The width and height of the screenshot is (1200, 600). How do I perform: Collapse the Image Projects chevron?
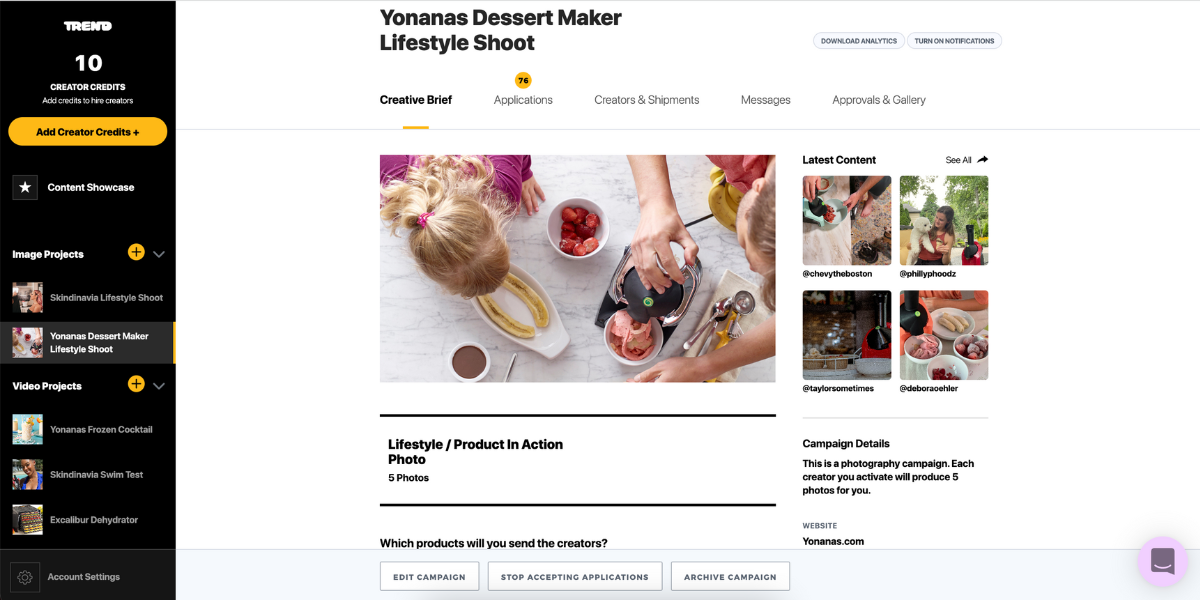tap(159, 254)
